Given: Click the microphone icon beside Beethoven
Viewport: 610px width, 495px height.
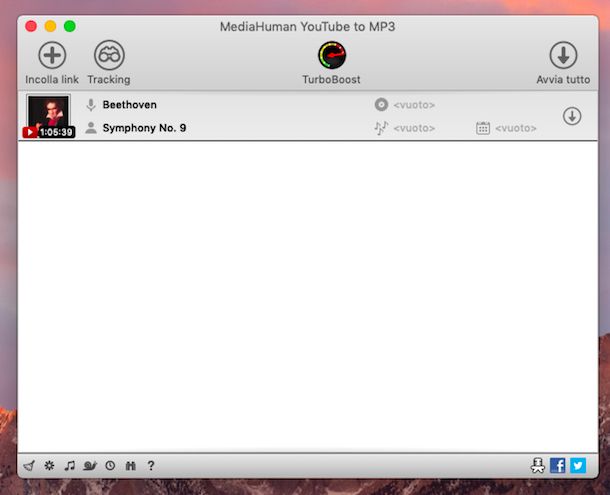Looking at the screenshot, I should [91, 105].
